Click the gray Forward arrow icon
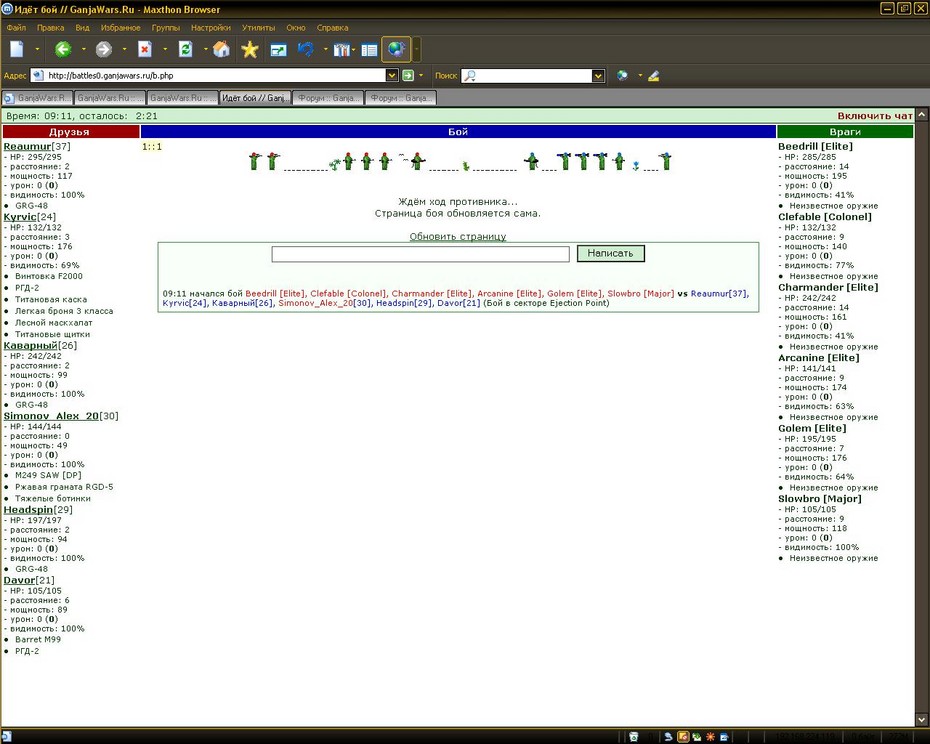Image resolution: width=930 pixels, height=744 pixels. (104, 49)
